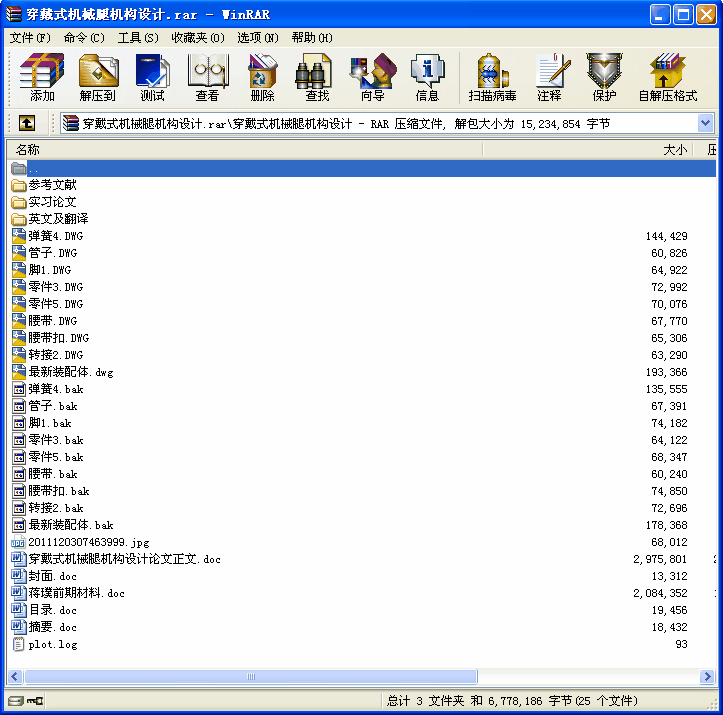
Task: Click the Delete (删除) toolbar icon
Action: point(262,77)
